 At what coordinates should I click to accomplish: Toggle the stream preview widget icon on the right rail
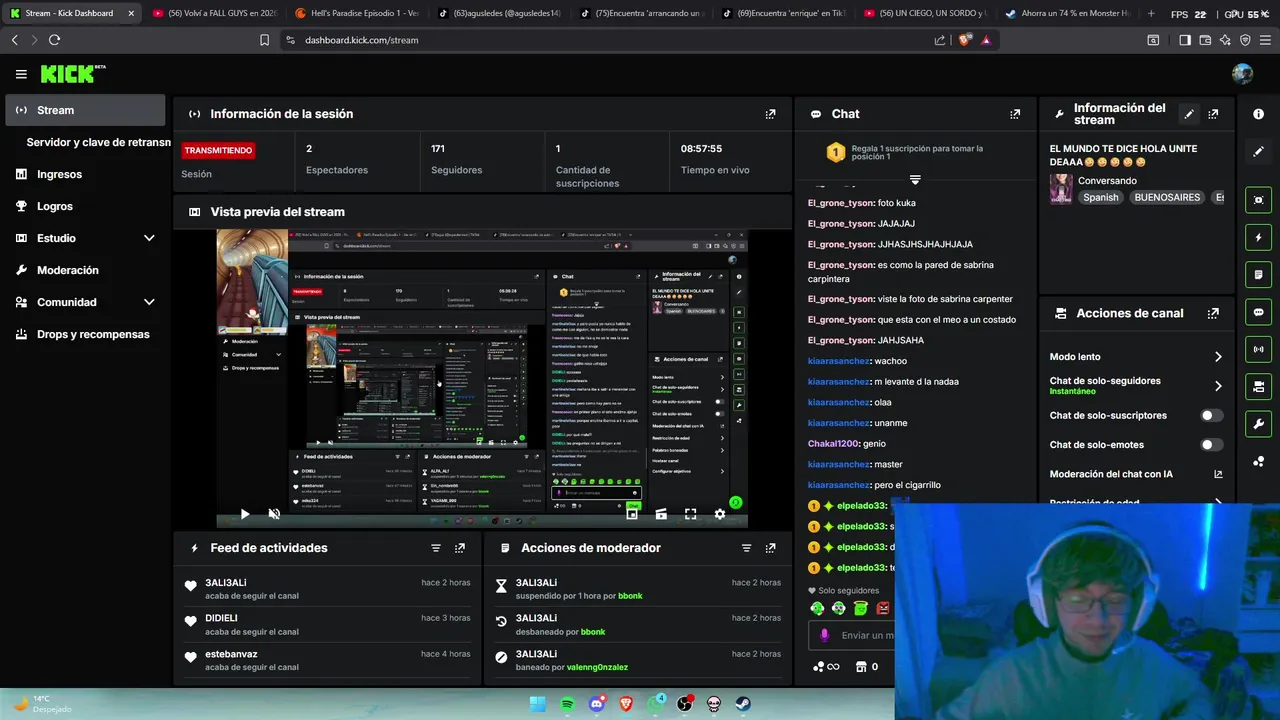(x=1258, y=200)
